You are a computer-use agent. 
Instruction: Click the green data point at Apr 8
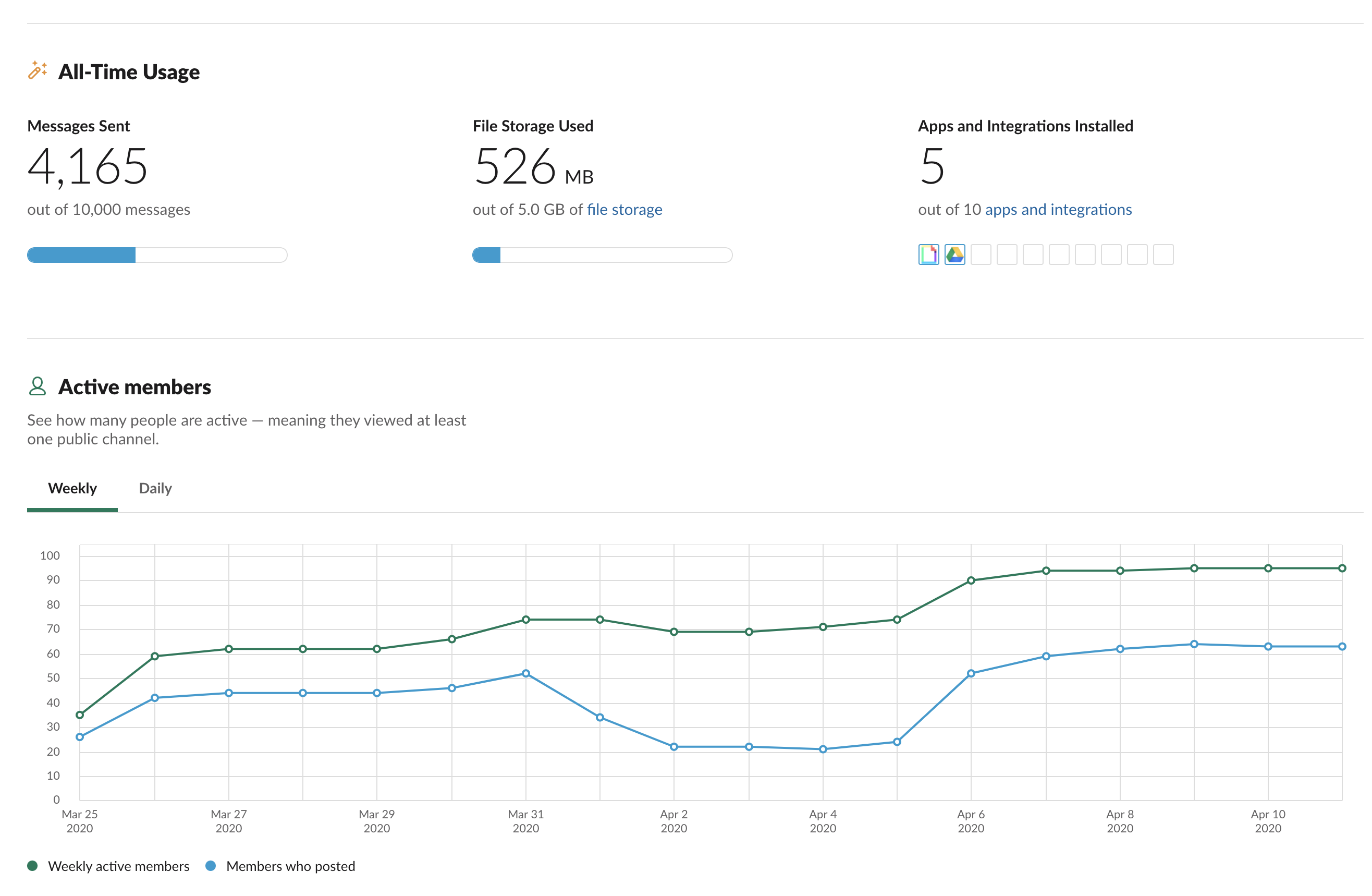[x=1120, y=571]
